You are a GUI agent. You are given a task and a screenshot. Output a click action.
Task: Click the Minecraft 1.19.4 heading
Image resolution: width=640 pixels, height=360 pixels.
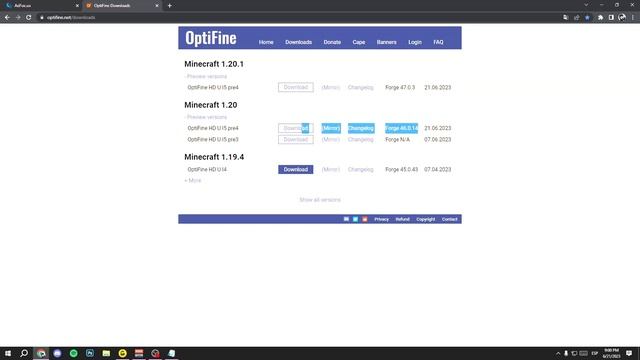pos(214,157)
